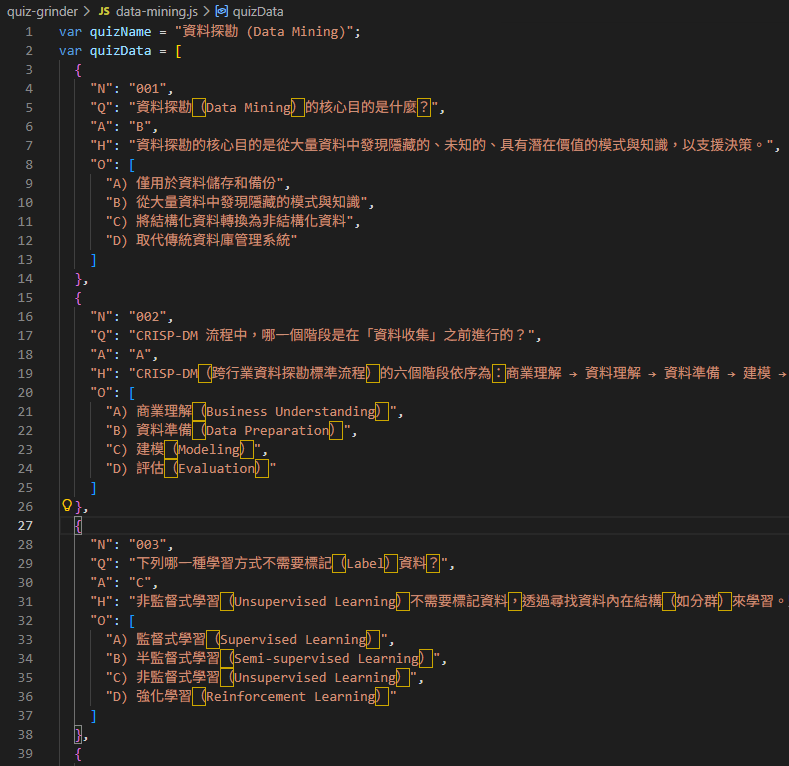Place cursor on quizName variable
Image resolution: width=789 pixels, height=766 pixels.
point(121,32)
